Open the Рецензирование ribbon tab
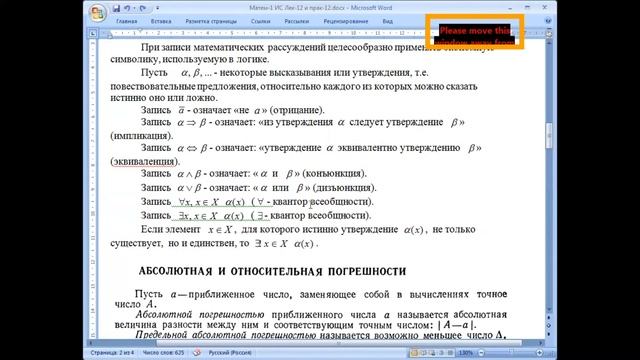 pyautogui.click(x=346, y=21)
